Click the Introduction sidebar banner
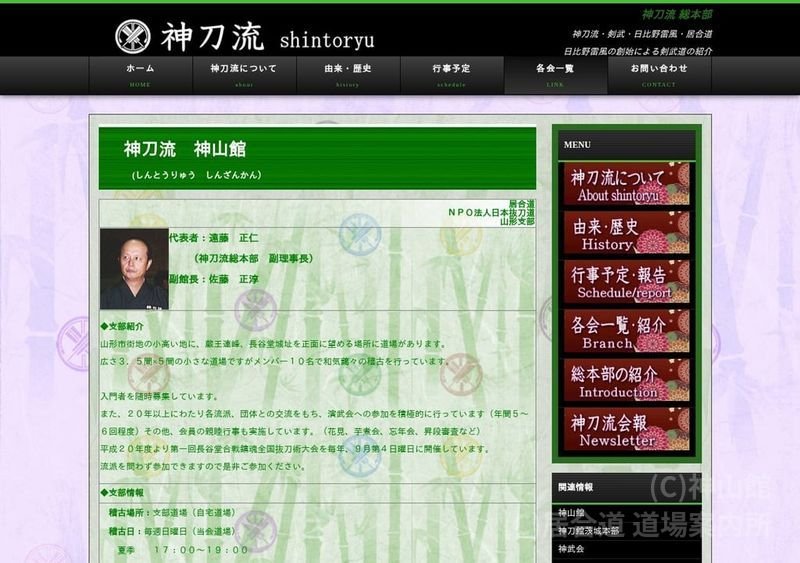The image size is (800, 563). tap(627, 380)
